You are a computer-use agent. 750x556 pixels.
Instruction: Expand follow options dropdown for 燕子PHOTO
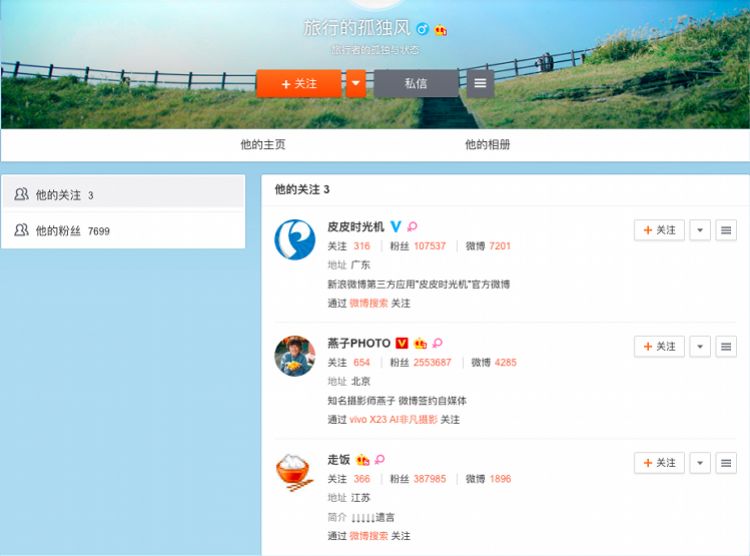point(700,346)
